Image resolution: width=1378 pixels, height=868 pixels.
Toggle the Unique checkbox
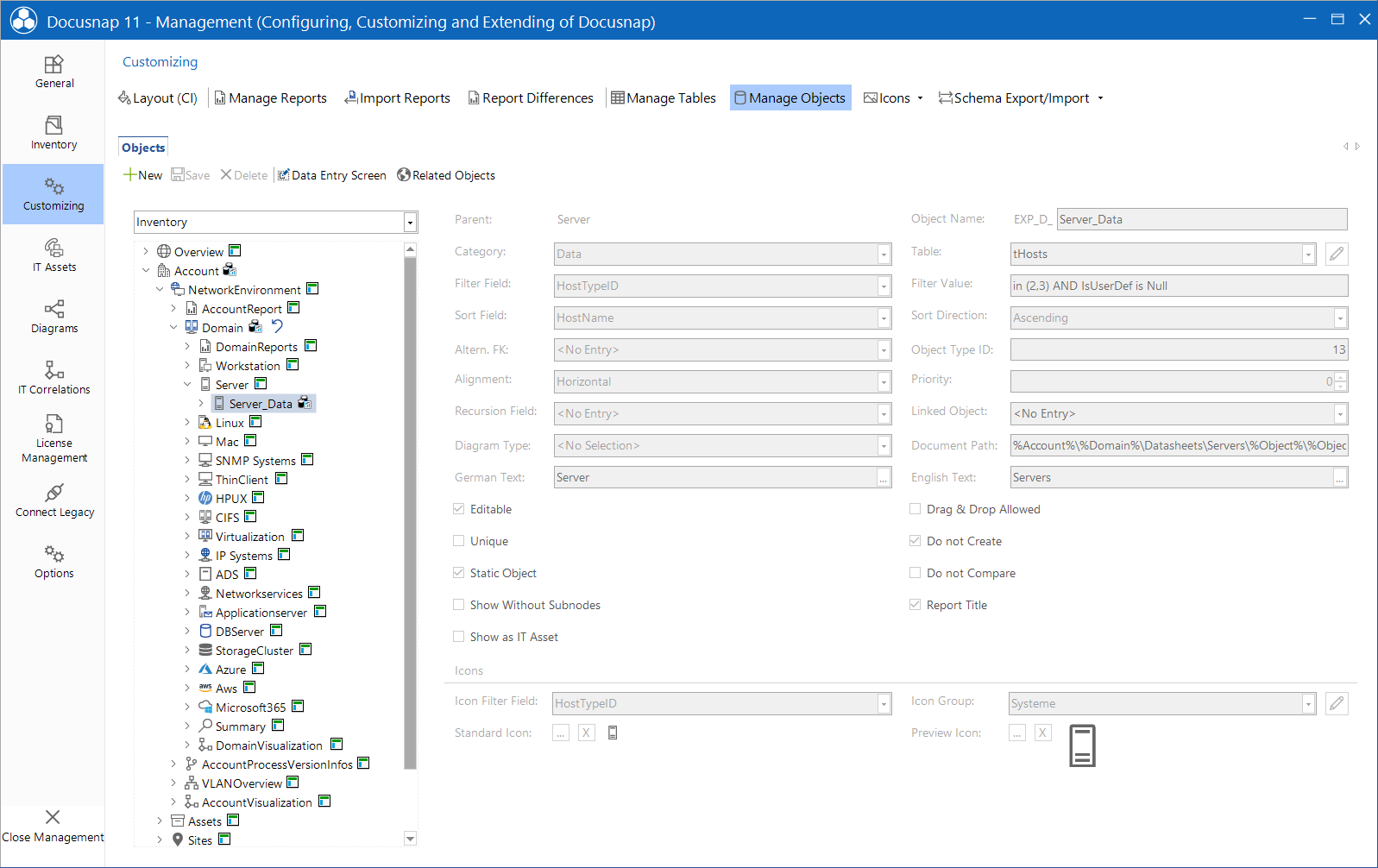coord(459,541)
